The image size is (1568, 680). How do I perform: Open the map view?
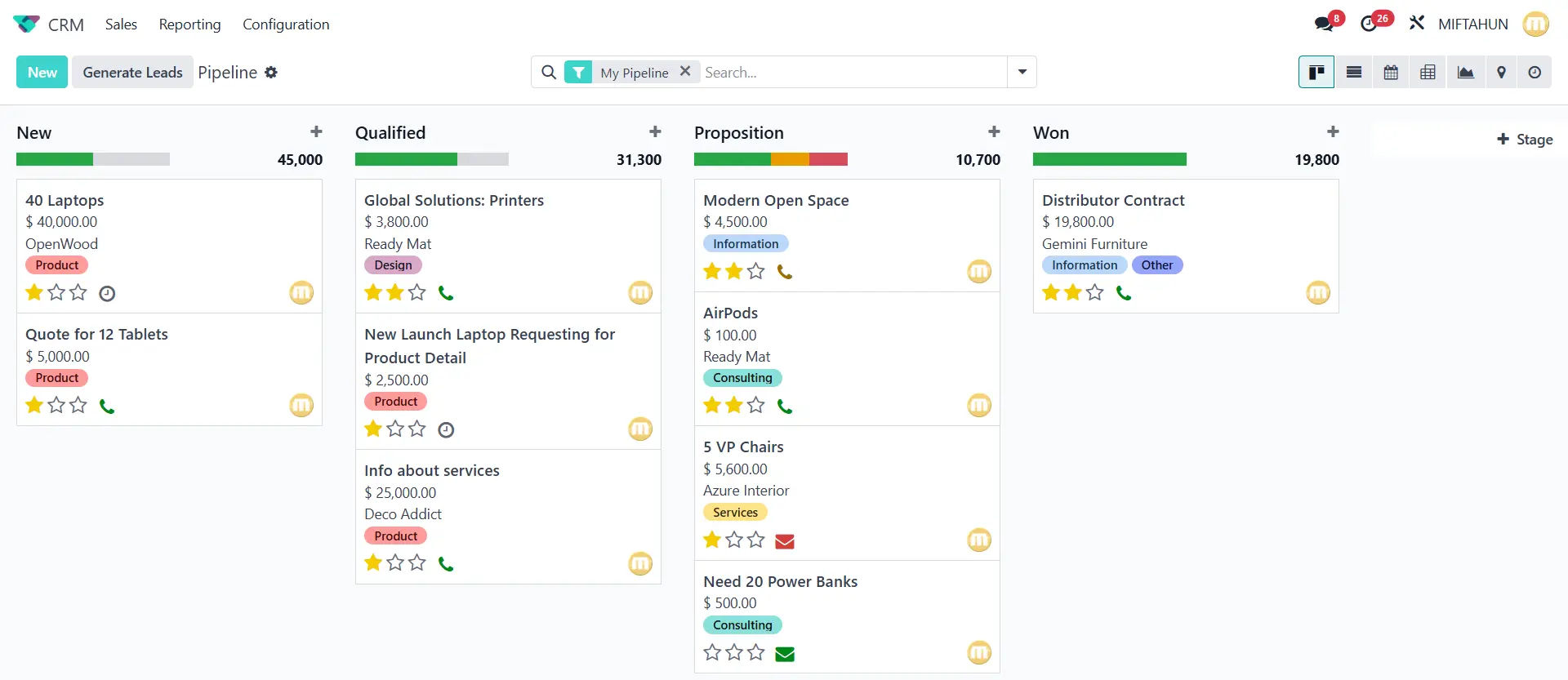(x=1501, y=73)
